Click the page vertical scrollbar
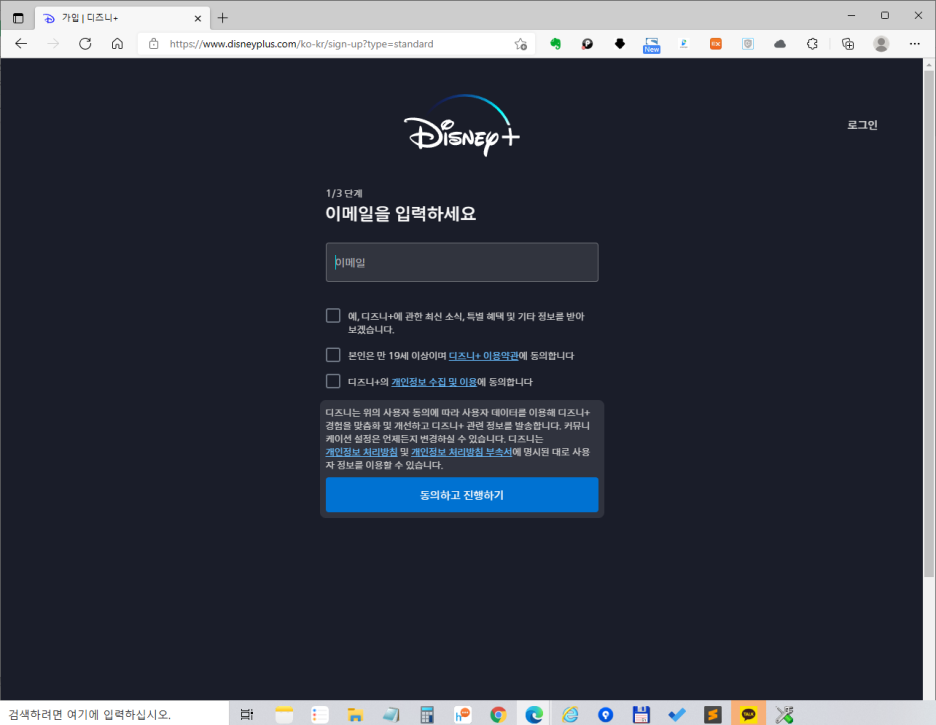936x725 pixels. (x=929, y=322)
